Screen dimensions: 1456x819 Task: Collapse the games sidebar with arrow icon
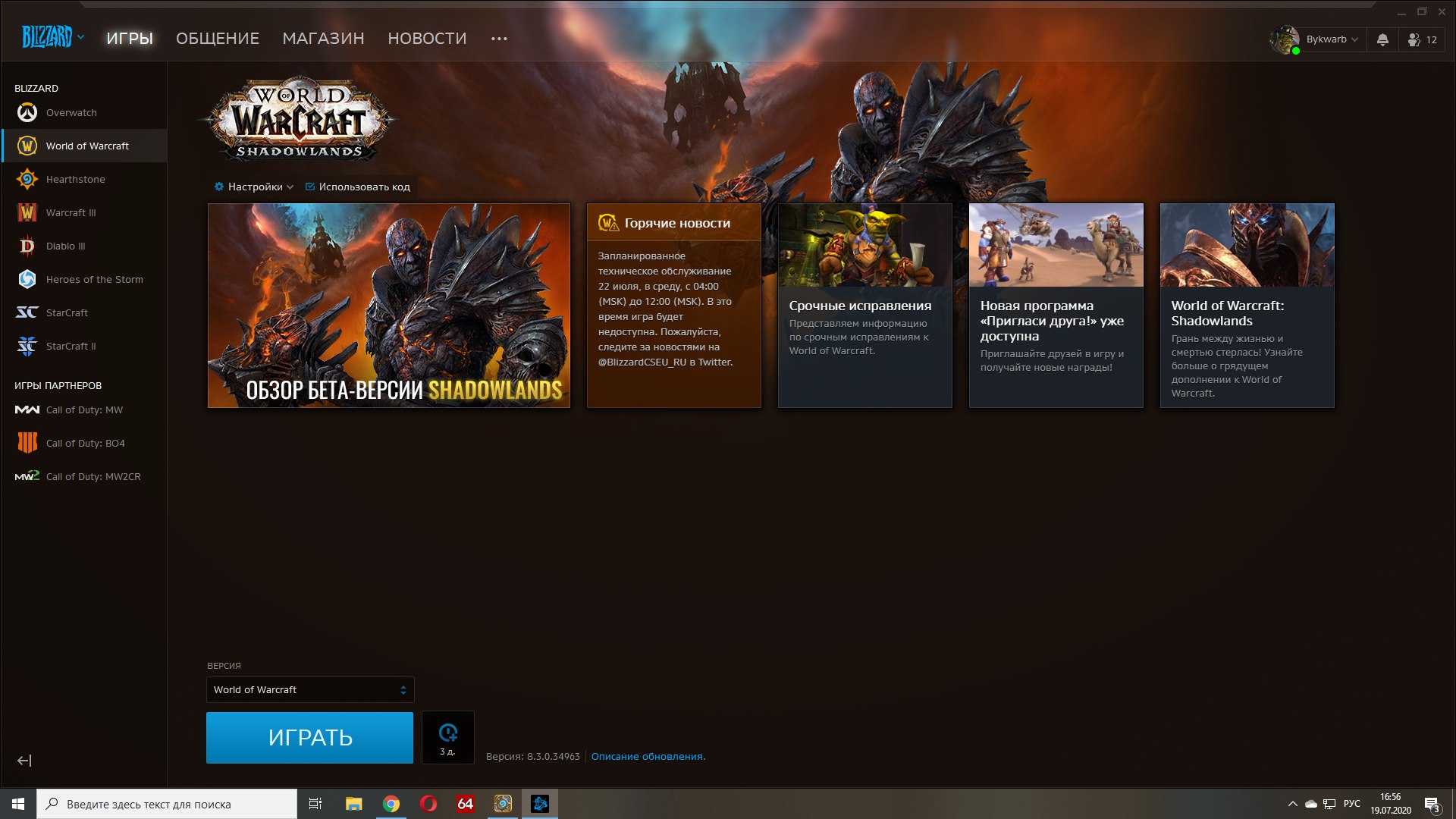(24, 761)
